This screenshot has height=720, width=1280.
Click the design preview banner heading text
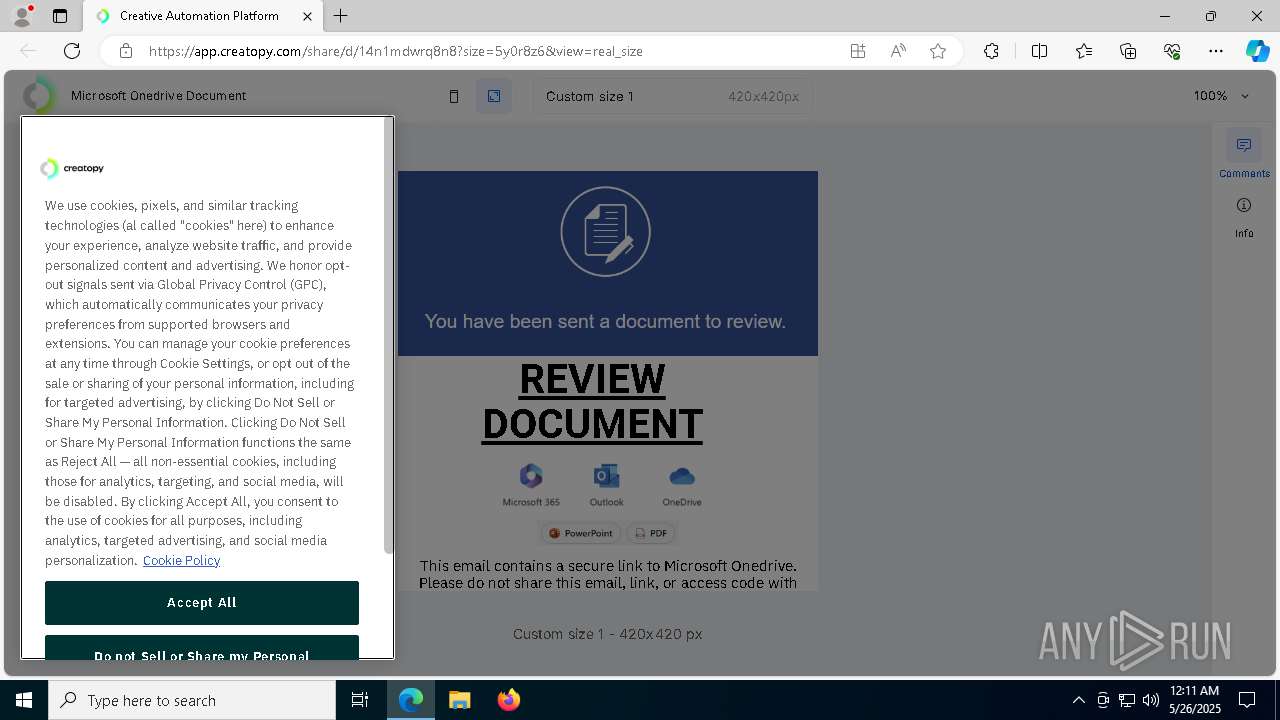(605, 321)
